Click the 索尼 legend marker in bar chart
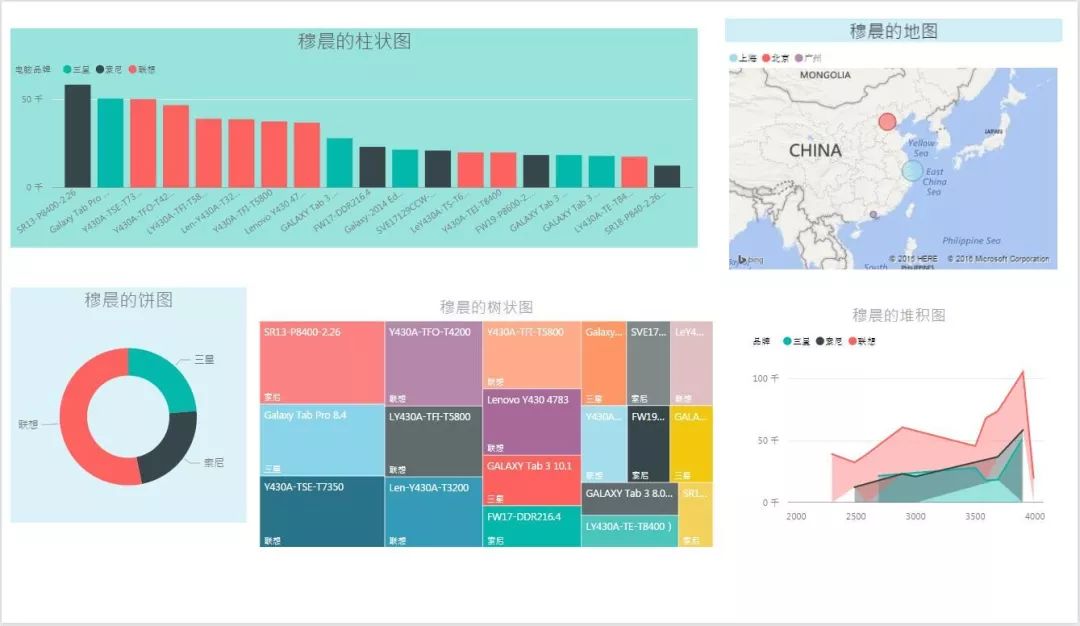Viewport: 1080px width, 626px height. [100, 70]
